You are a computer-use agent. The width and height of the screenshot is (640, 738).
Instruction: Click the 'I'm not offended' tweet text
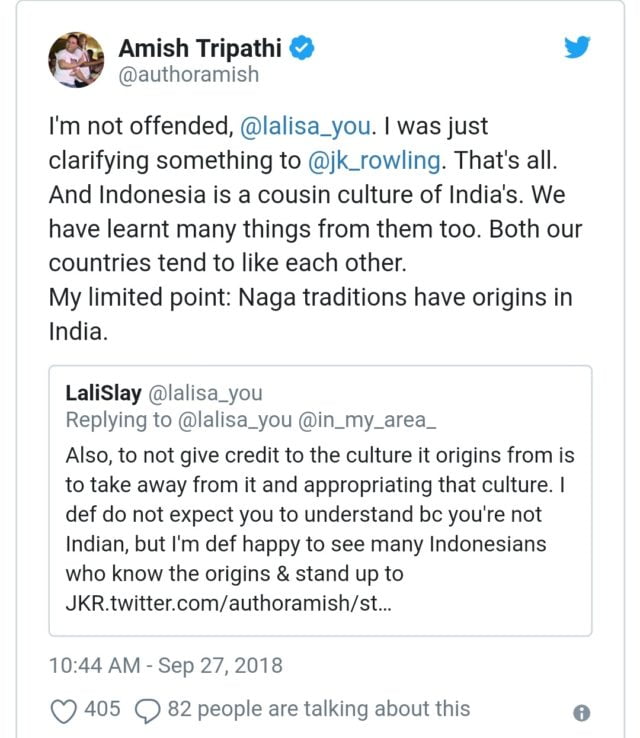pos(139,126)
